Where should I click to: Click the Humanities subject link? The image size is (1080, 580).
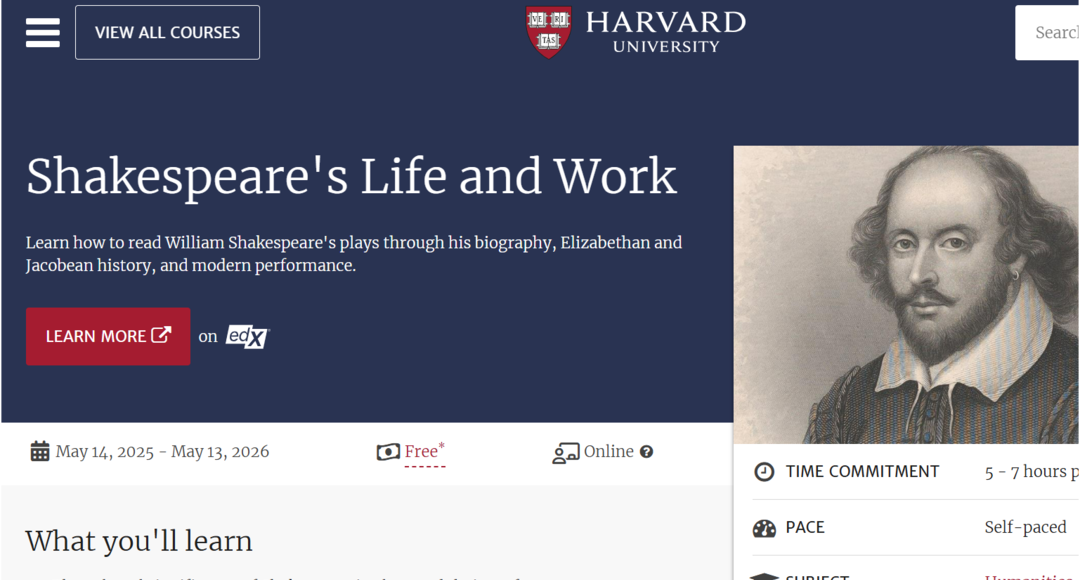[x=1030, y=577]
